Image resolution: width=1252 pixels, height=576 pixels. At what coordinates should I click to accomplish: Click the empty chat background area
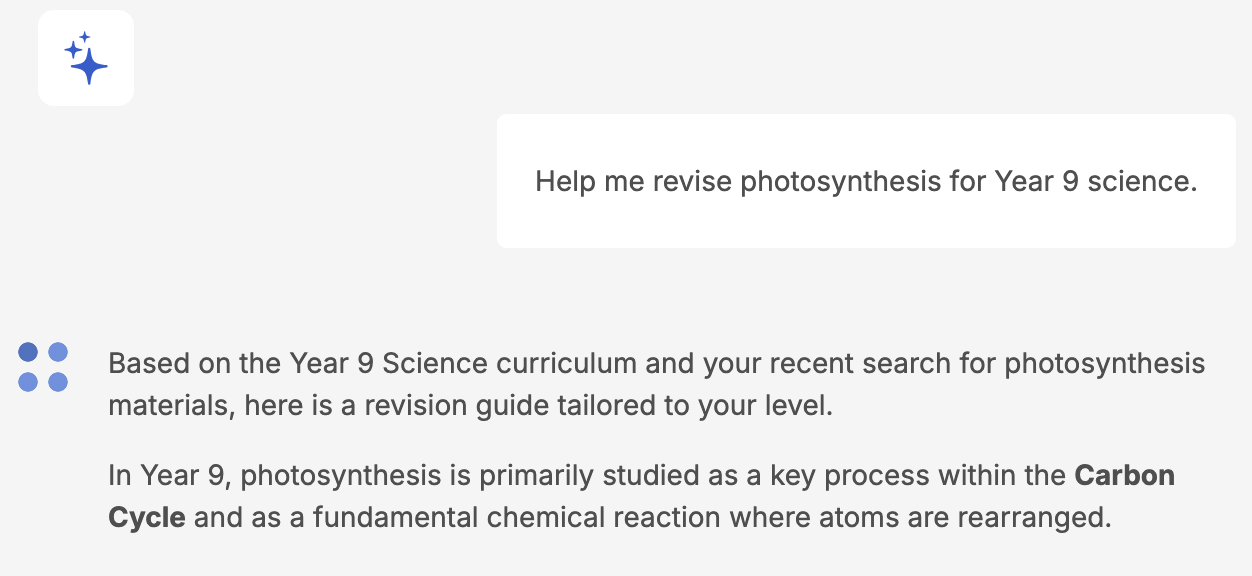pyautogui.click(x=300, y=250)
